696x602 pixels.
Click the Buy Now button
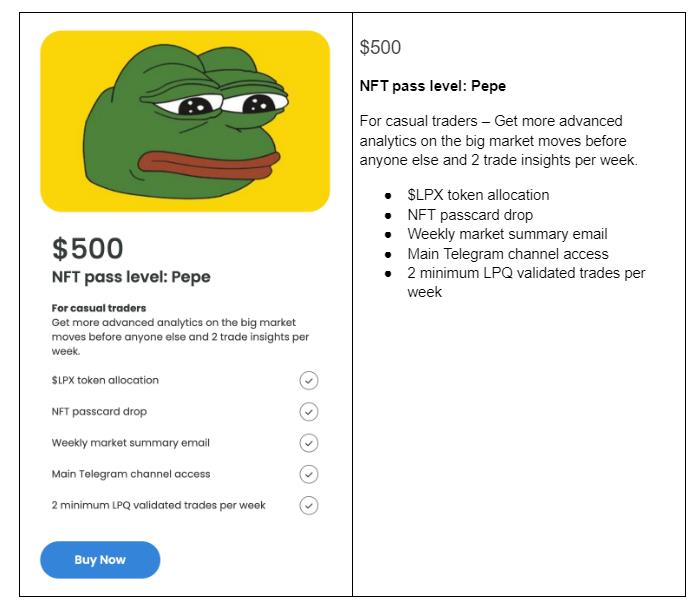pos(100,559)
